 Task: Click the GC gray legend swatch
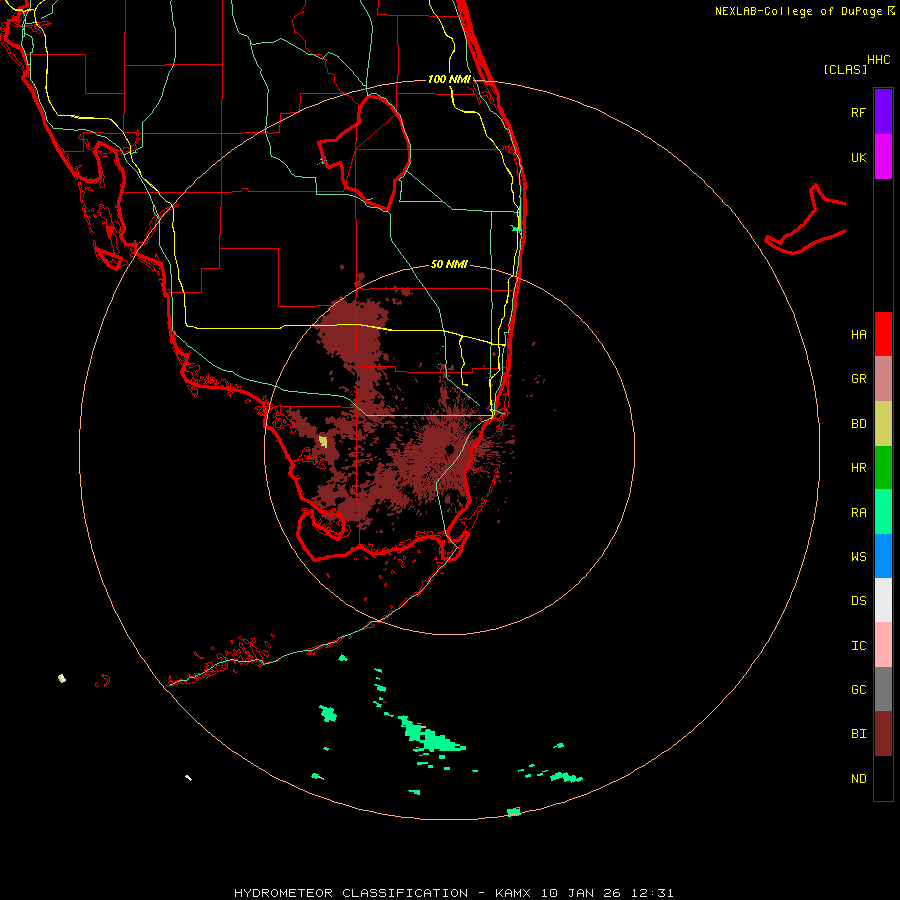(x=883, y=689)
